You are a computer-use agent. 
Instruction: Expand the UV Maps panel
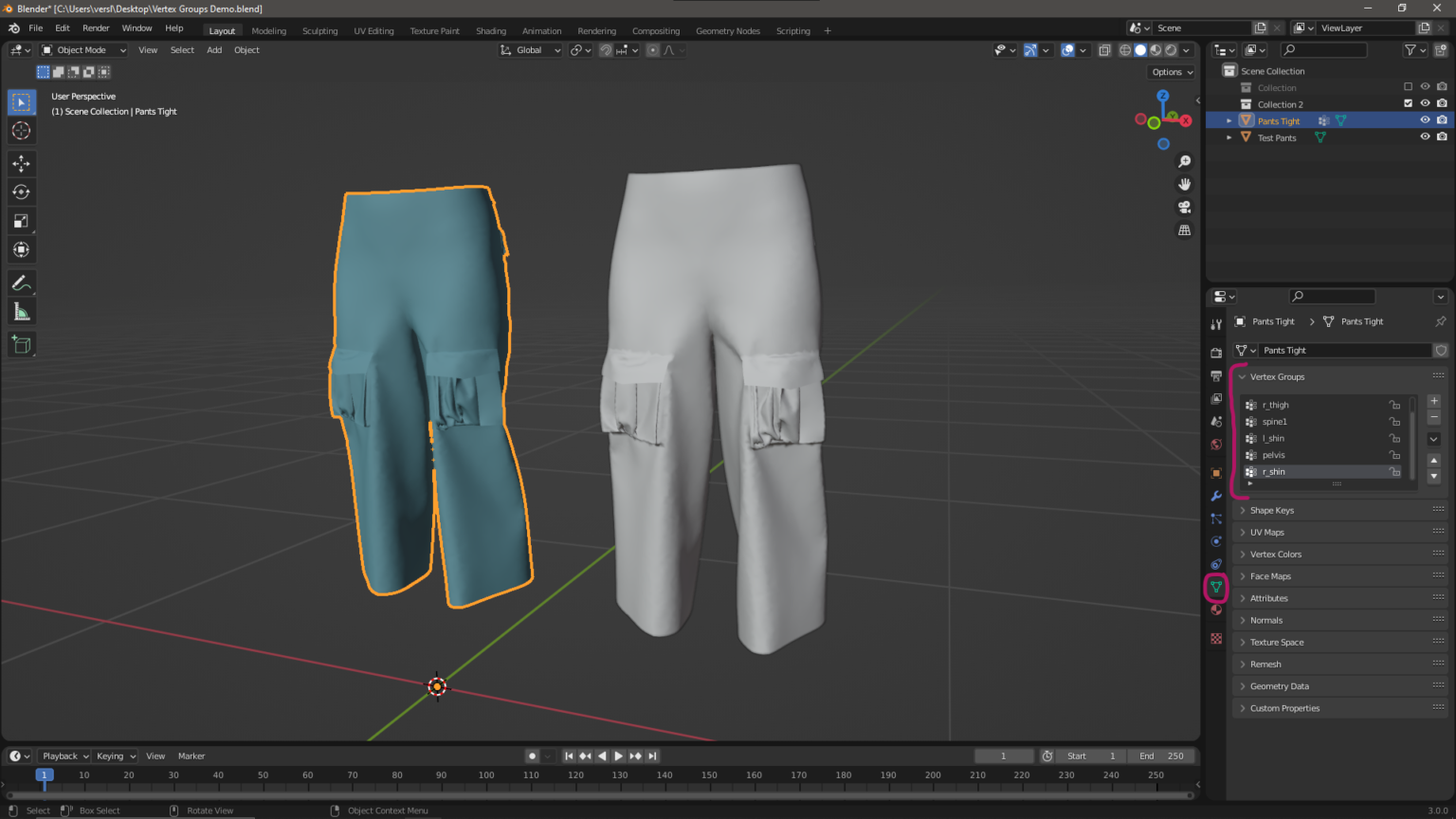point(1339,532)
